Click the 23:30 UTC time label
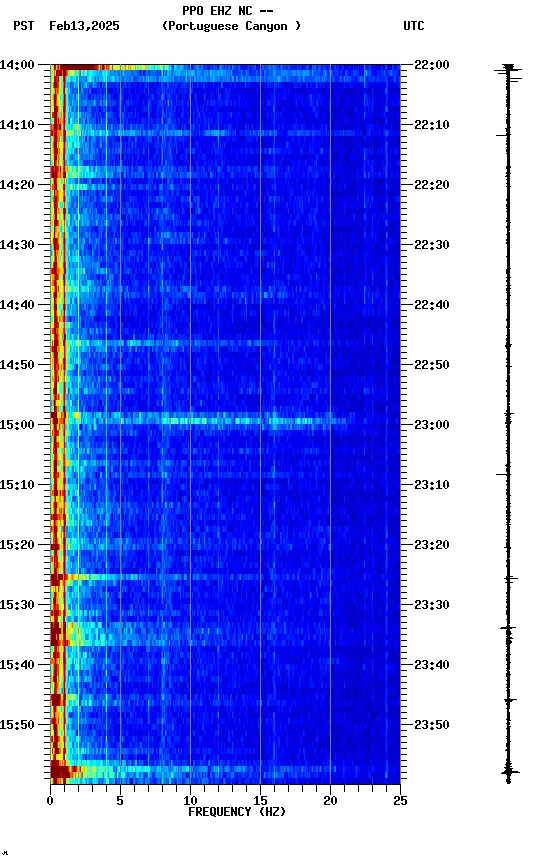 432,606
